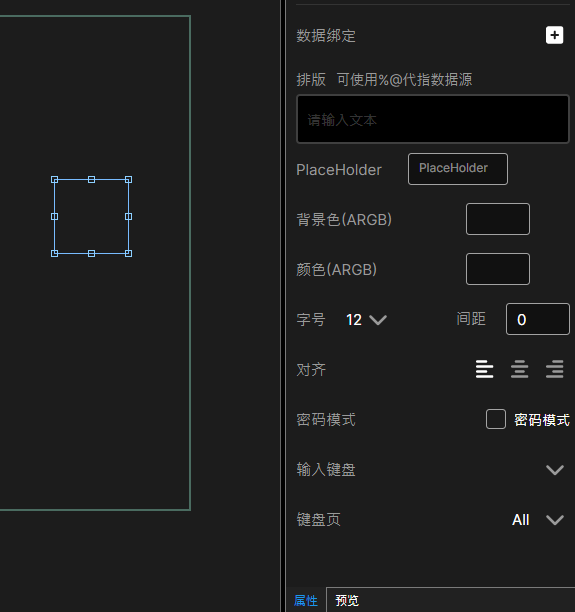
Task: Set text alignment to right
Action: (x=555, y=369)
